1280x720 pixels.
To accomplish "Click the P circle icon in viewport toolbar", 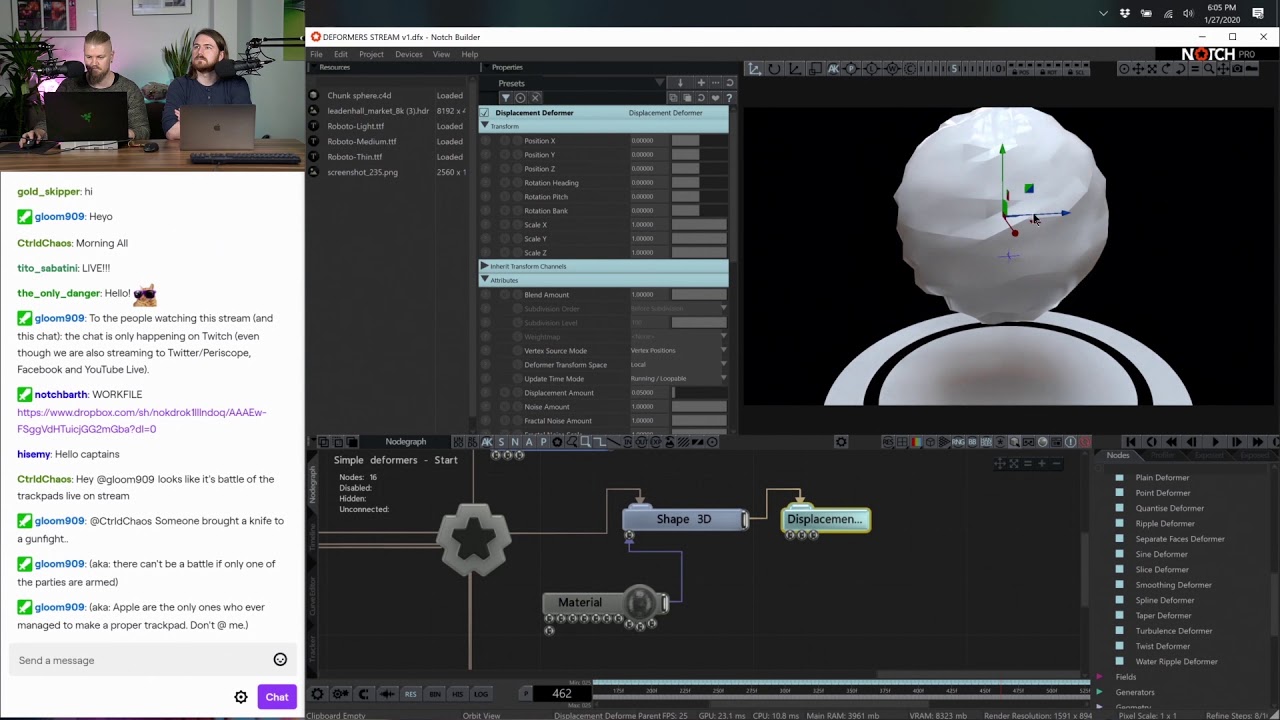I will (x=851, y=69).
